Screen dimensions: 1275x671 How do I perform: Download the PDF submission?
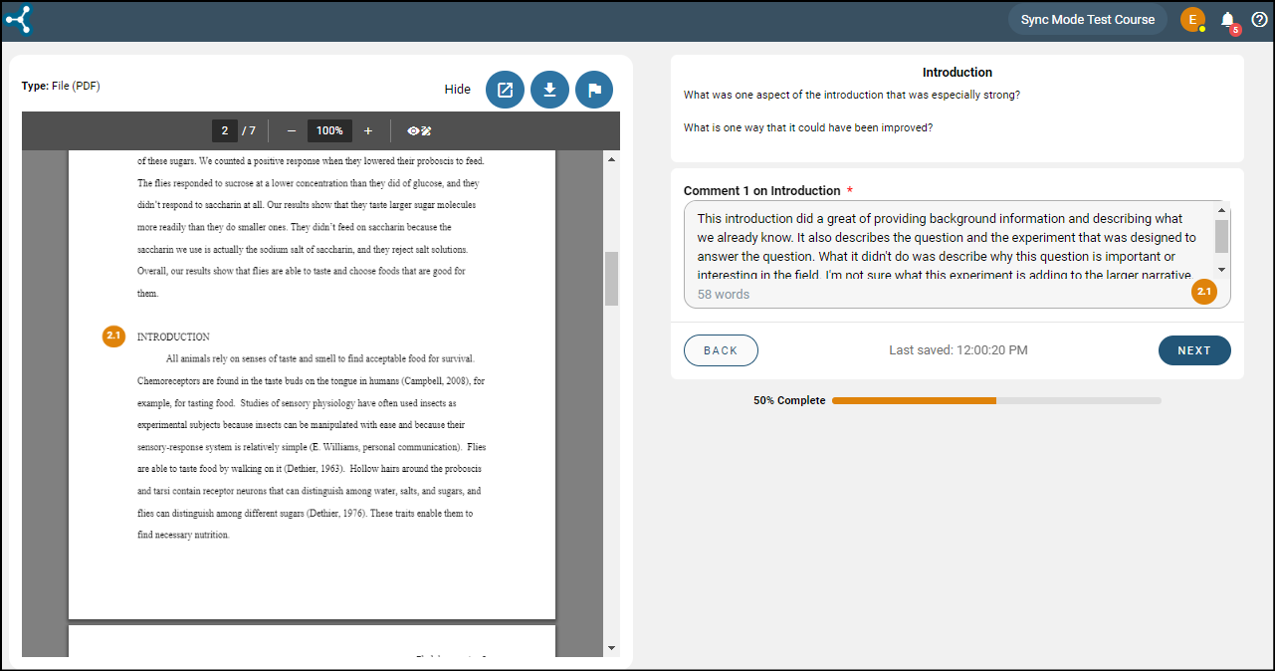click(549, 89)
